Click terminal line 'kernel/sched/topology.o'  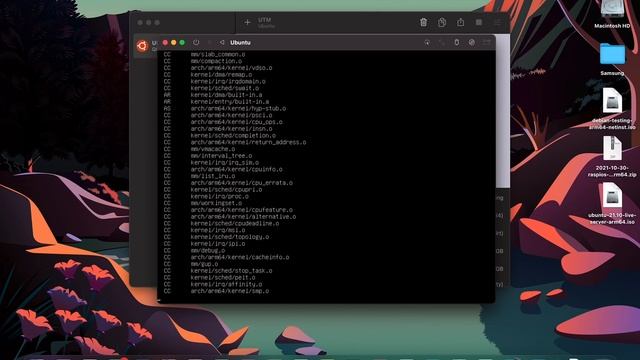pyautogui.click(x=230, y=237)
